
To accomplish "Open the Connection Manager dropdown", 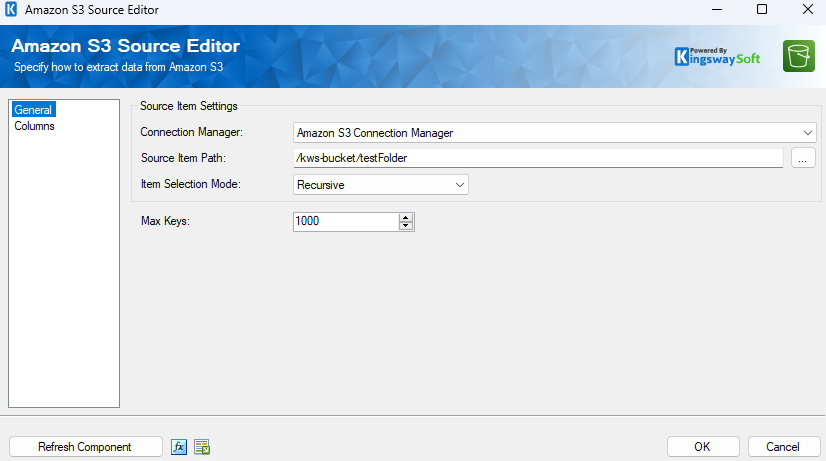I will pyautogui.click(x=554, y=133).
